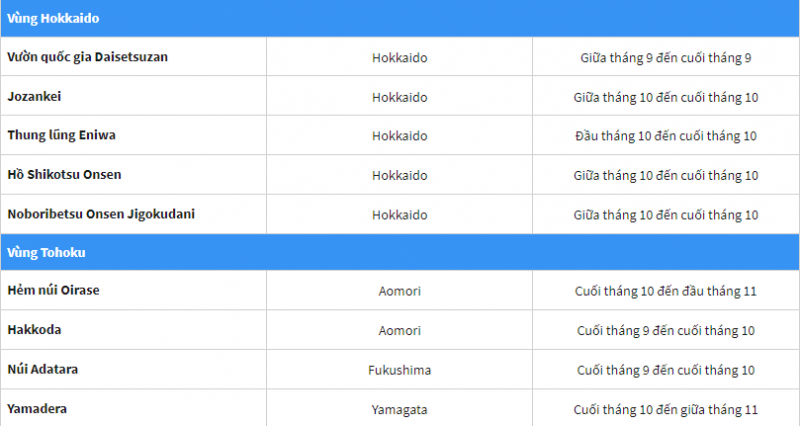Image resolution: width=800 pixels, height=426 pixels.
Task: Select the Hakkoda place name
Action: point(35,330)
